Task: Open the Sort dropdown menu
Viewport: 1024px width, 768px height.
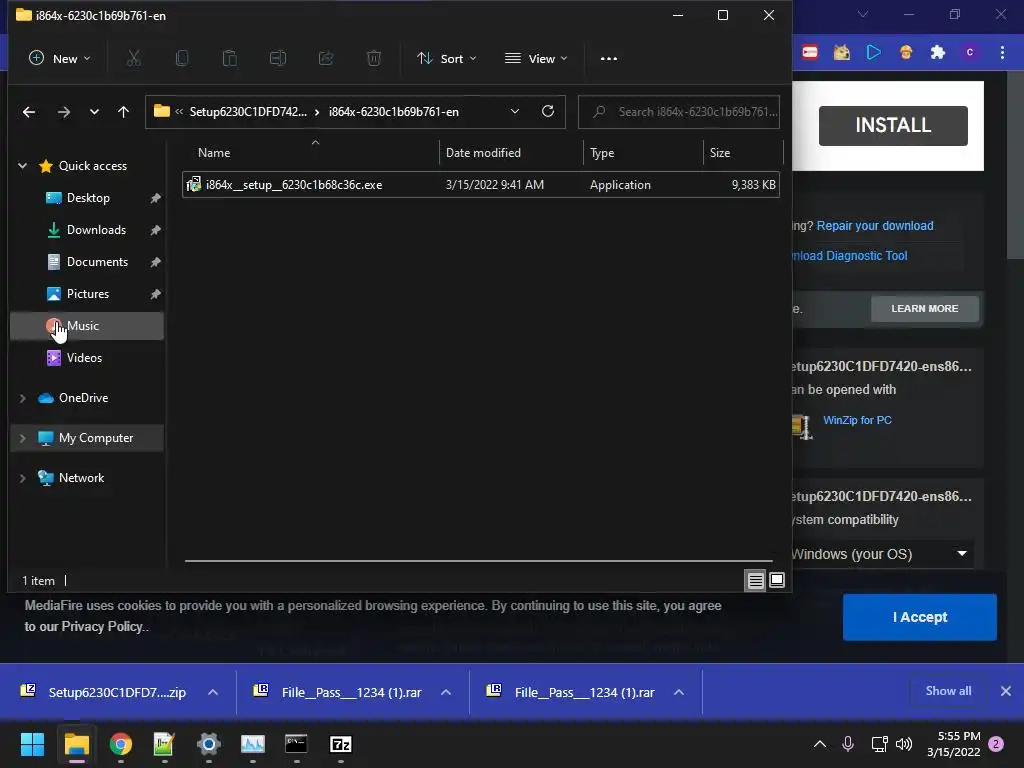Action: click(447, 59)
